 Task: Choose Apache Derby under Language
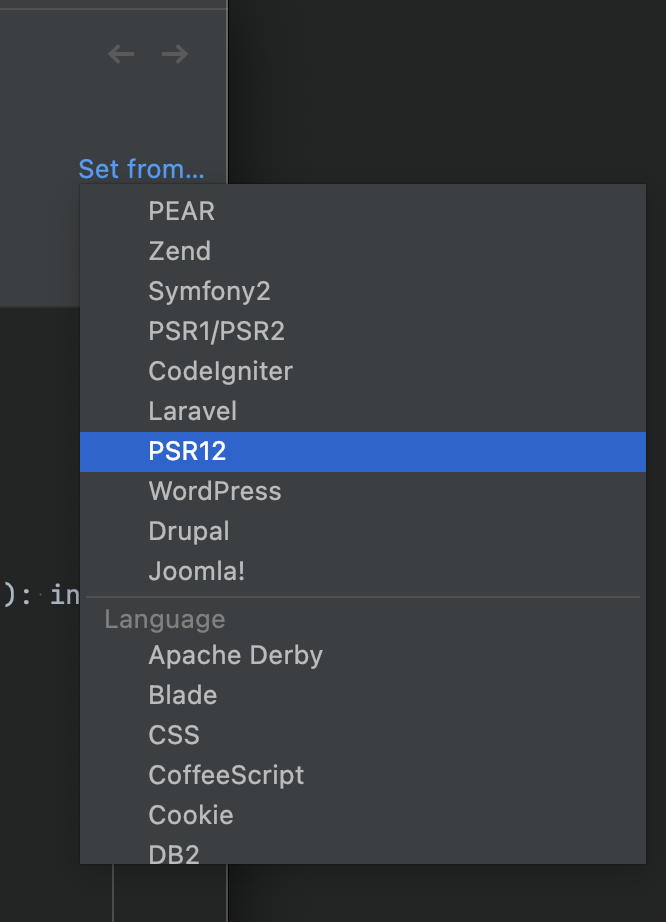(x=235, y=655)
